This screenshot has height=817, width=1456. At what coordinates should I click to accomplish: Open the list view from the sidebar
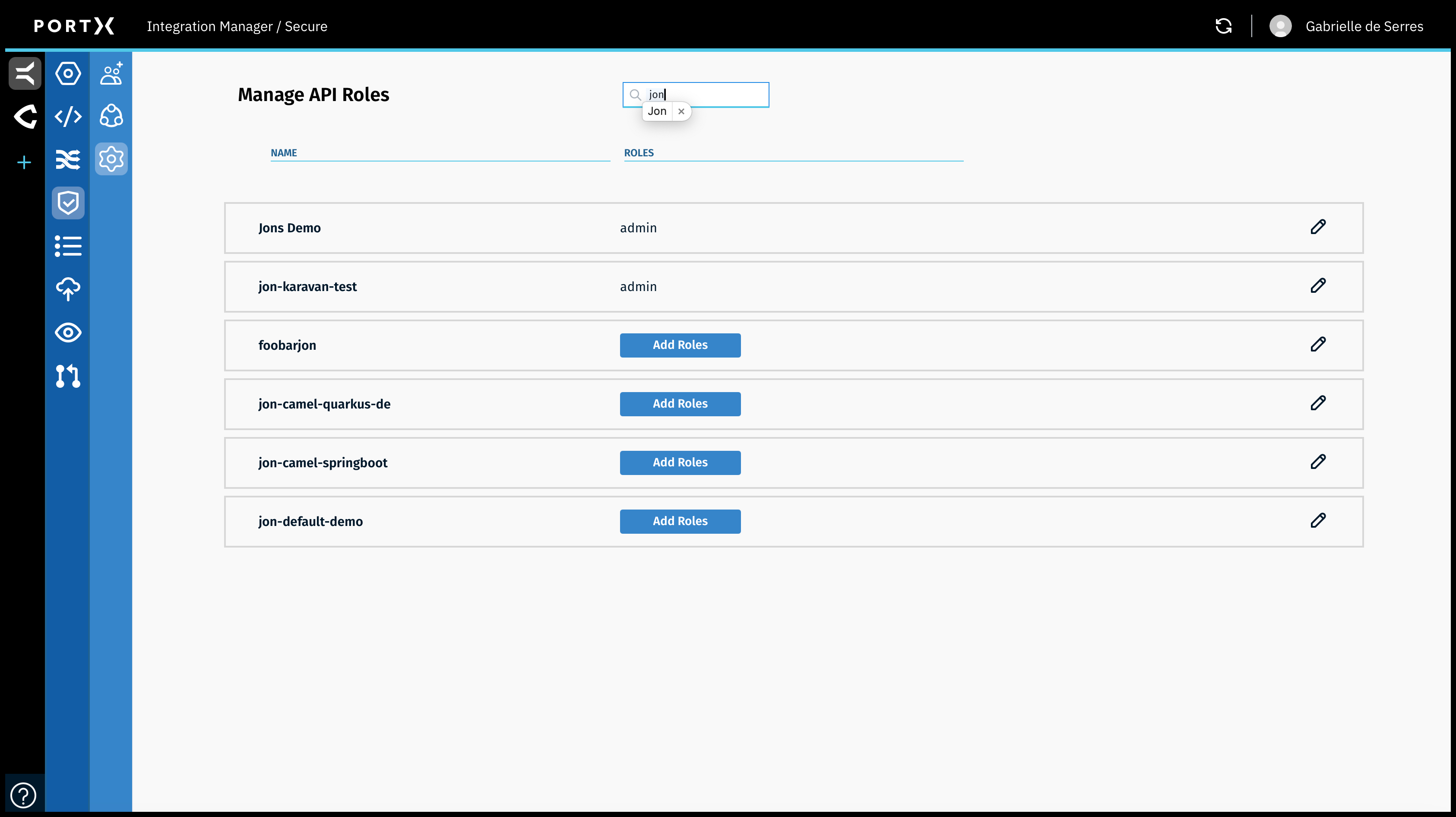click(68, 246)
